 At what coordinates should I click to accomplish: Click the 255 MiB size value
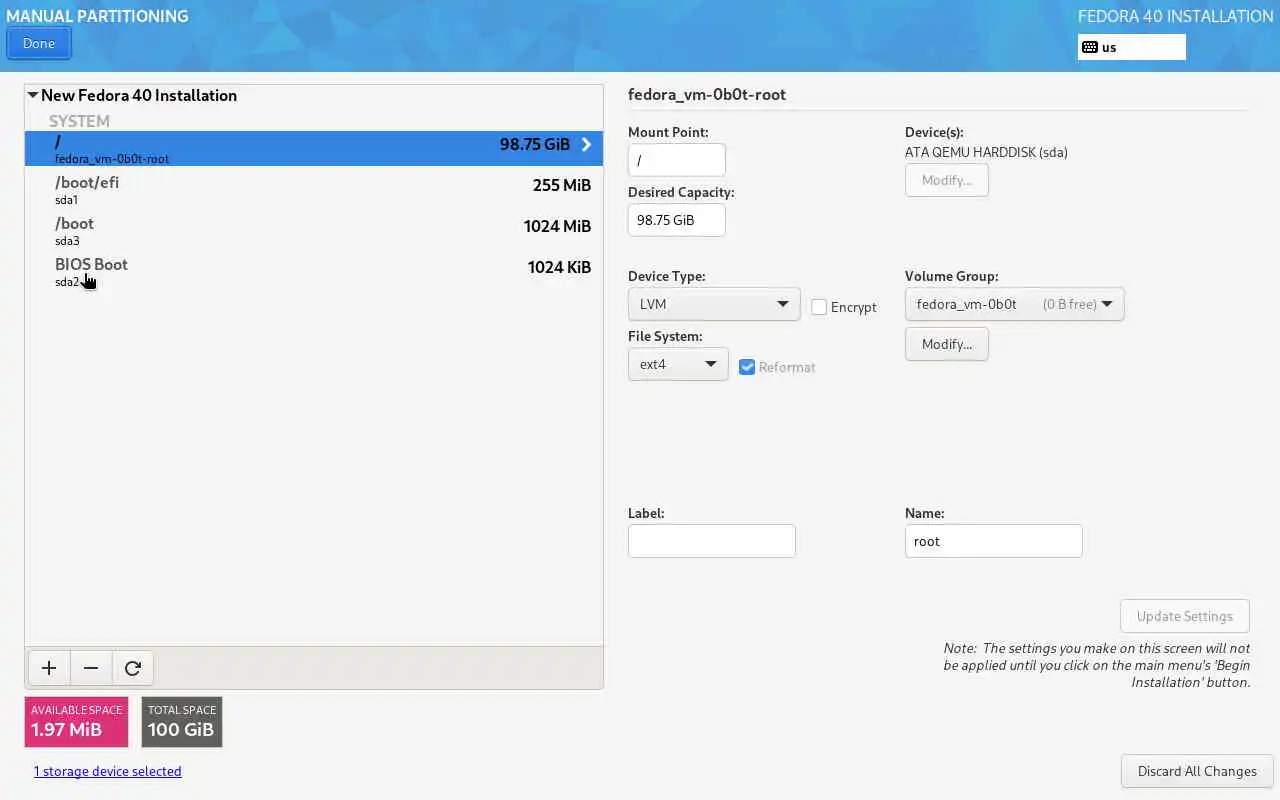coord(562,185)
